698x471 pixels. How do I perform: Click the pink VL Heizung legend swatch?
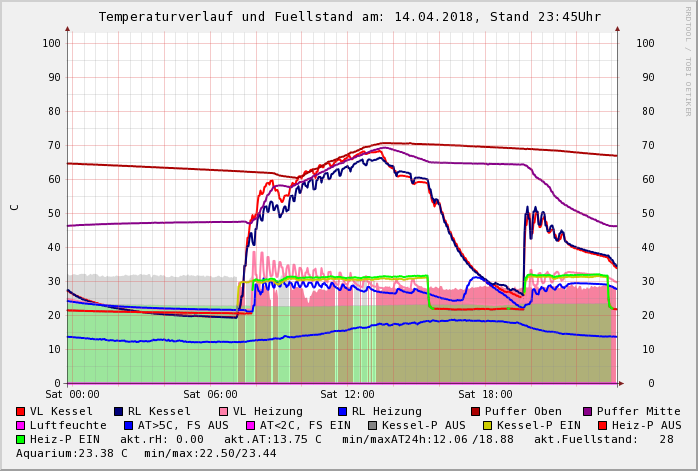[224, 411]
